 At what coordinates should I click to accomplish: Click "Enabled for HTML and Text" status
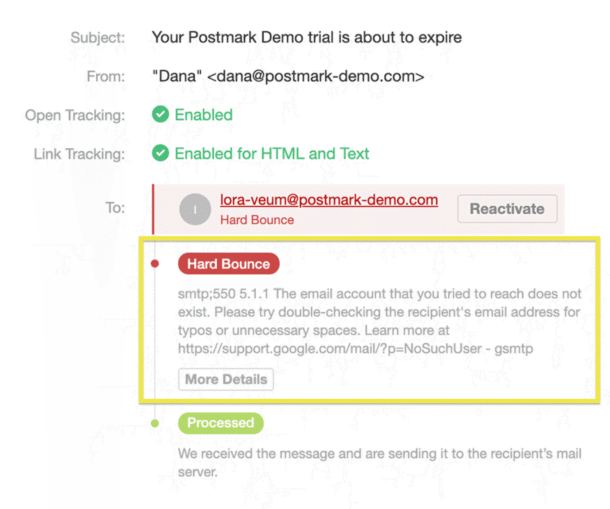point(272,154)
